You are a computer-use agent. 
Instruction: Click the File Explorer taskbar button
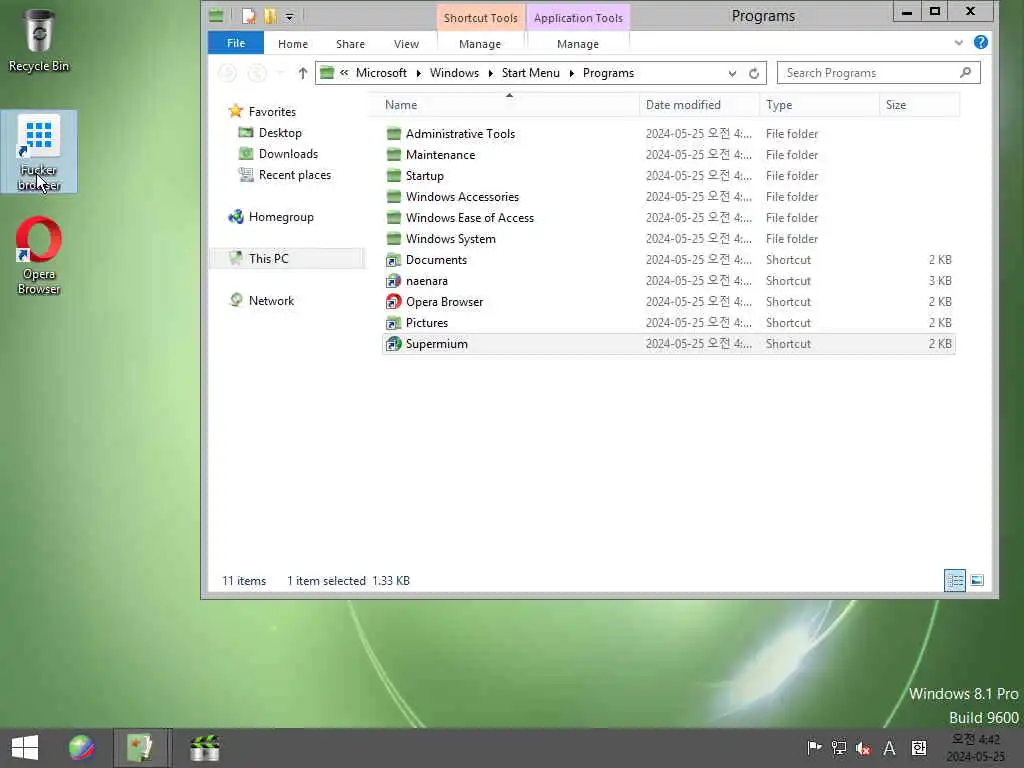pos(140,748)
